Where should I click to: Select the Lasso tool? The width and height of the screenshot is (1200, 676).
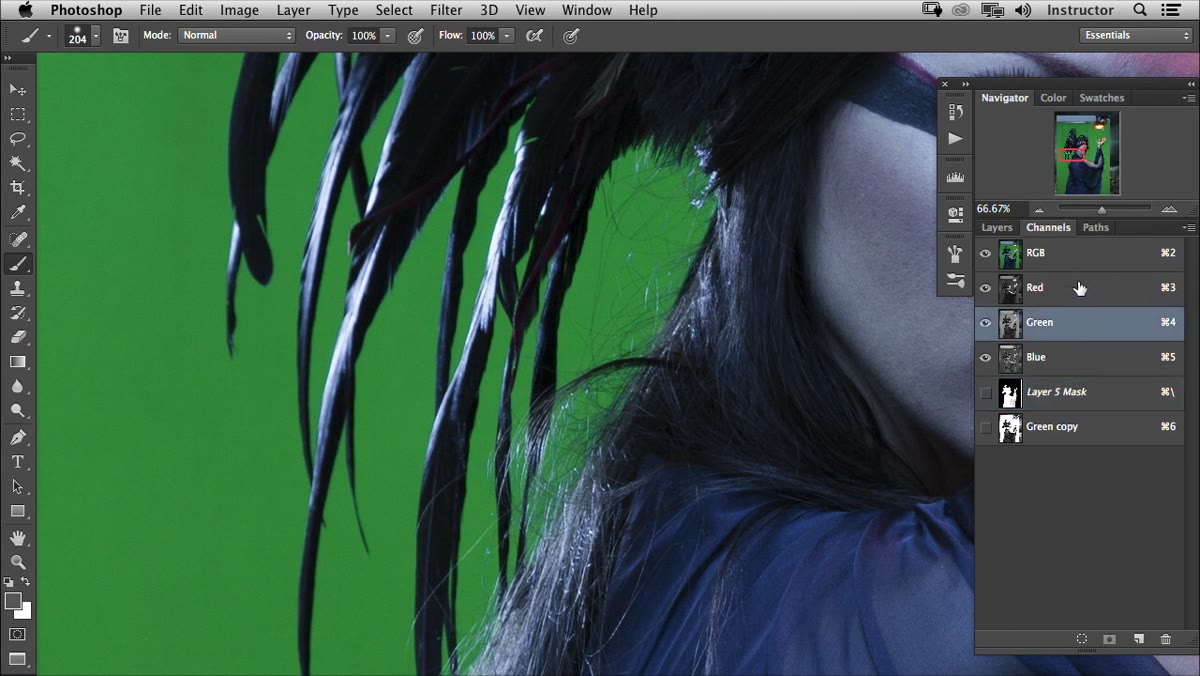18,139
